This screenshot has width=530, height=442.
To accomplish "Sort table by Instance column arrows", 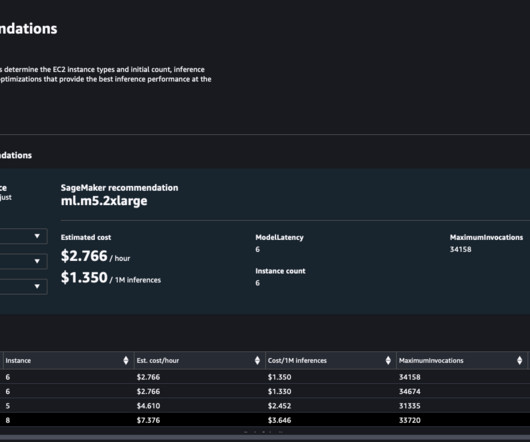I will 126,361.
